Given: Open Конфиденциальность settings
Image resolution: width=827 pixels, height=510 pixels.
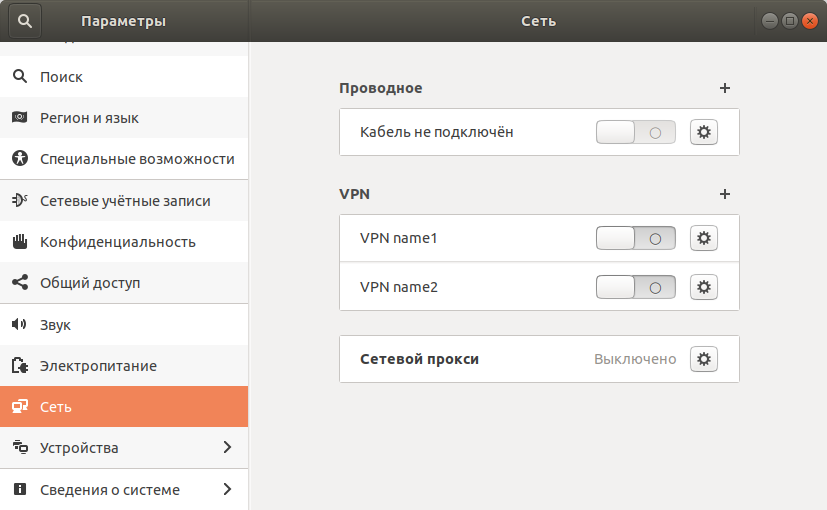Looking at the screenshot, I should 117,242.
